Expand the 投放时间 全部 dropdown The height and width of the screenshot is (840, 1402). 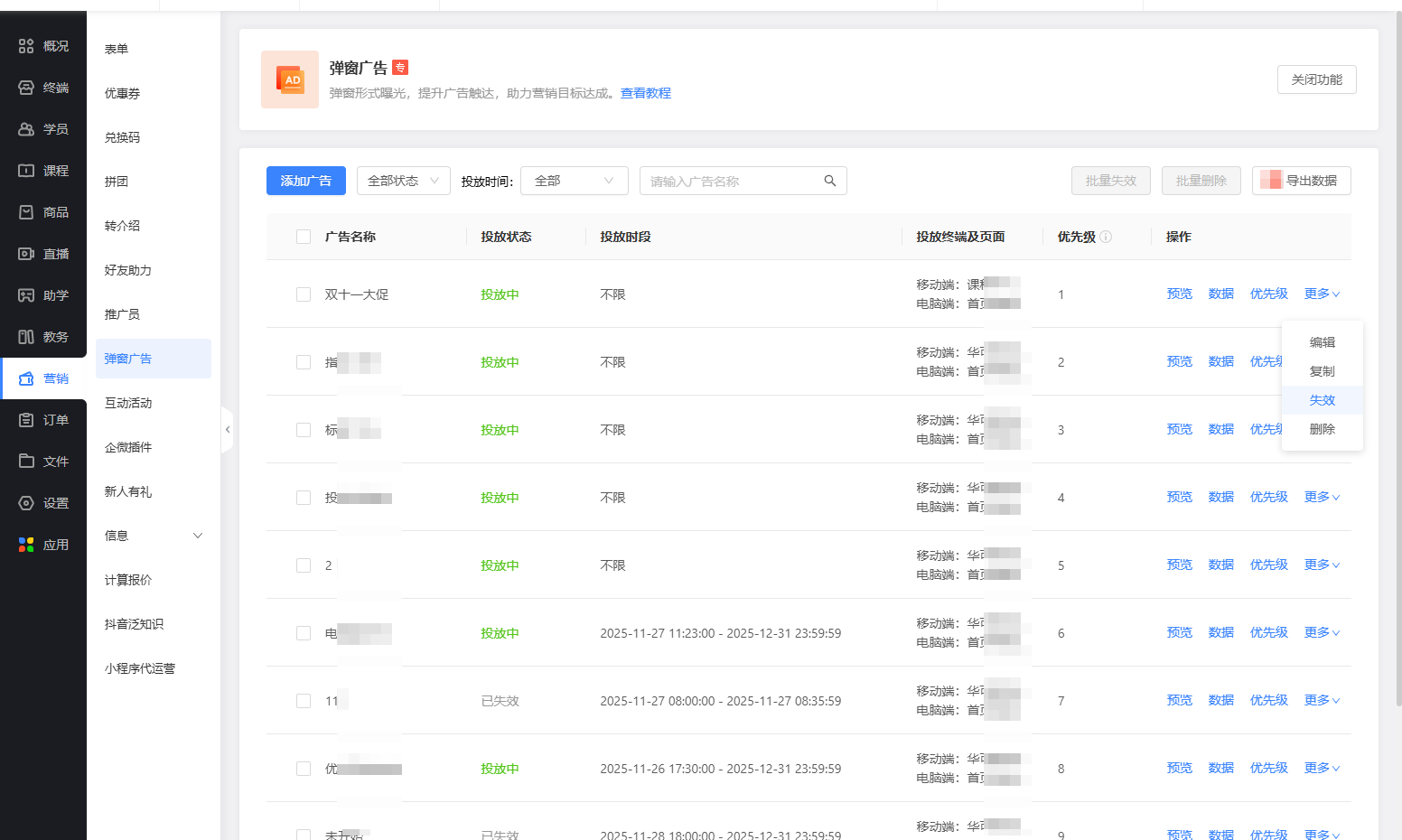(x=574, y=181)
